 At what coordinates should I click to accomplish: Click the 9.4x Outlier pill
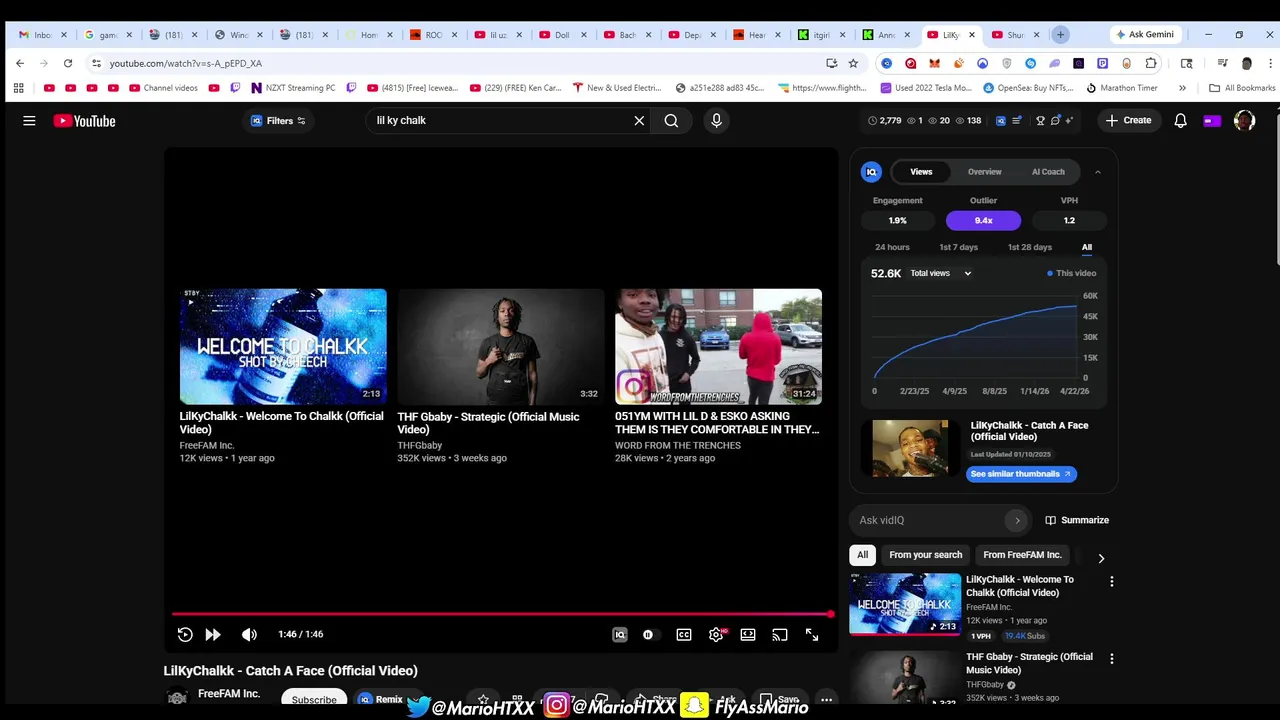coord(983,220)
